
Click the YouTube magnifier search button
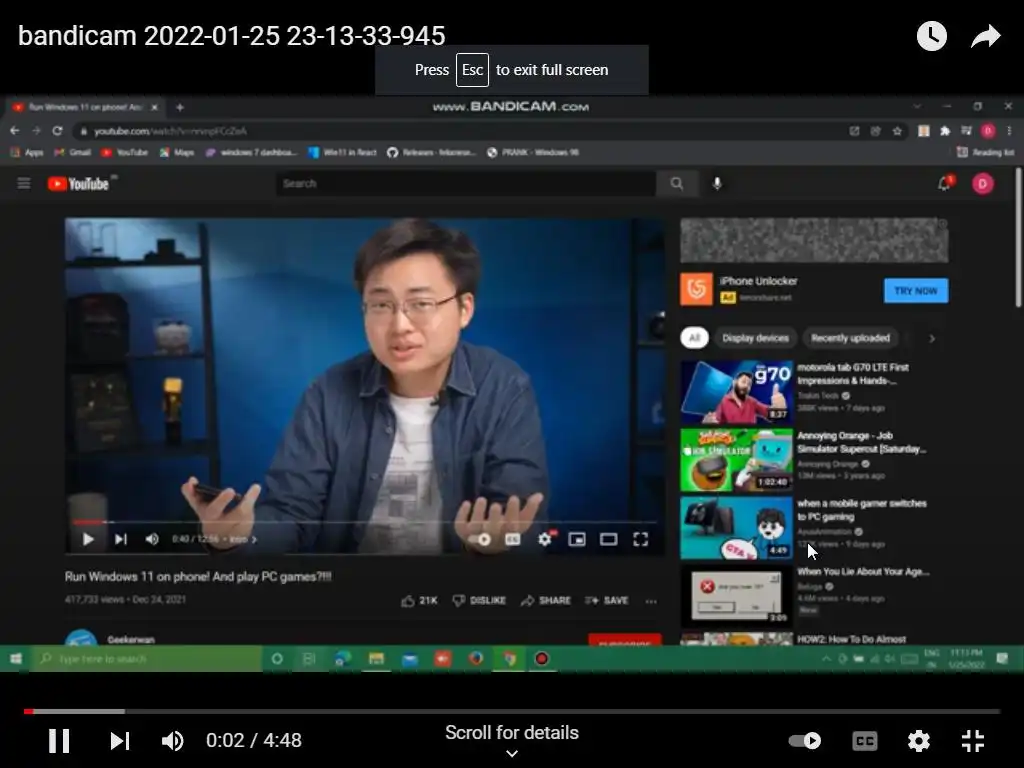click(x=677, y=184)
